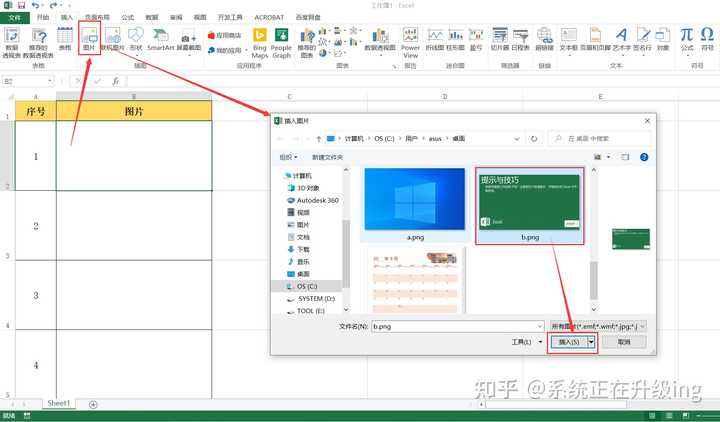Click the Save icon in quick access toolbar
The width and height of the screenshot is (720, 422).
tap(21, 6)
